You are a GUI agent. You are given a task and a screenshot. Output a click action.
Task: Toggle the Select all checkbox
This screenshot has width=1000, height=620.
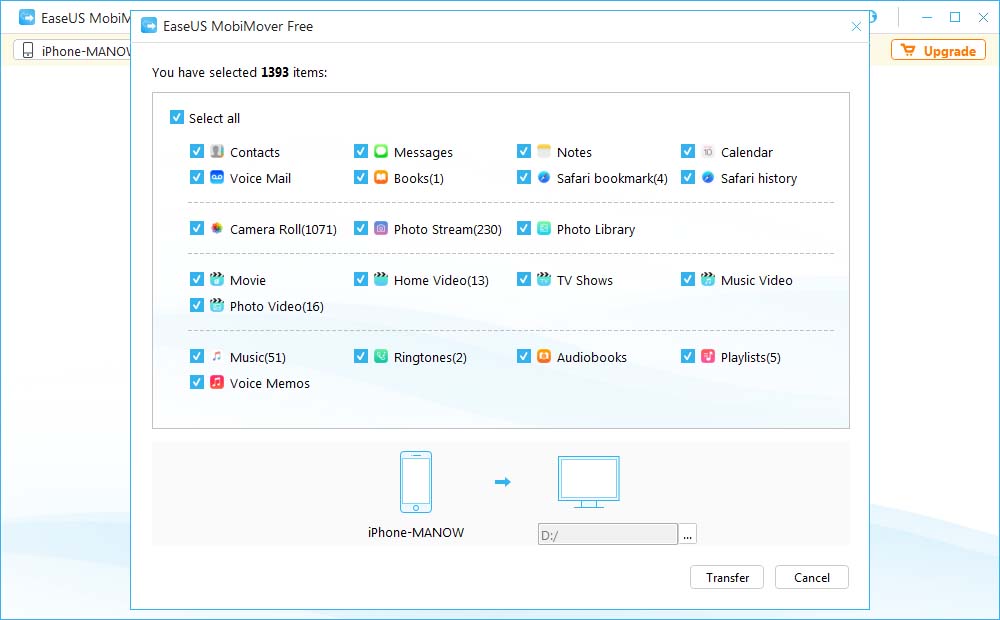(177, 117)
